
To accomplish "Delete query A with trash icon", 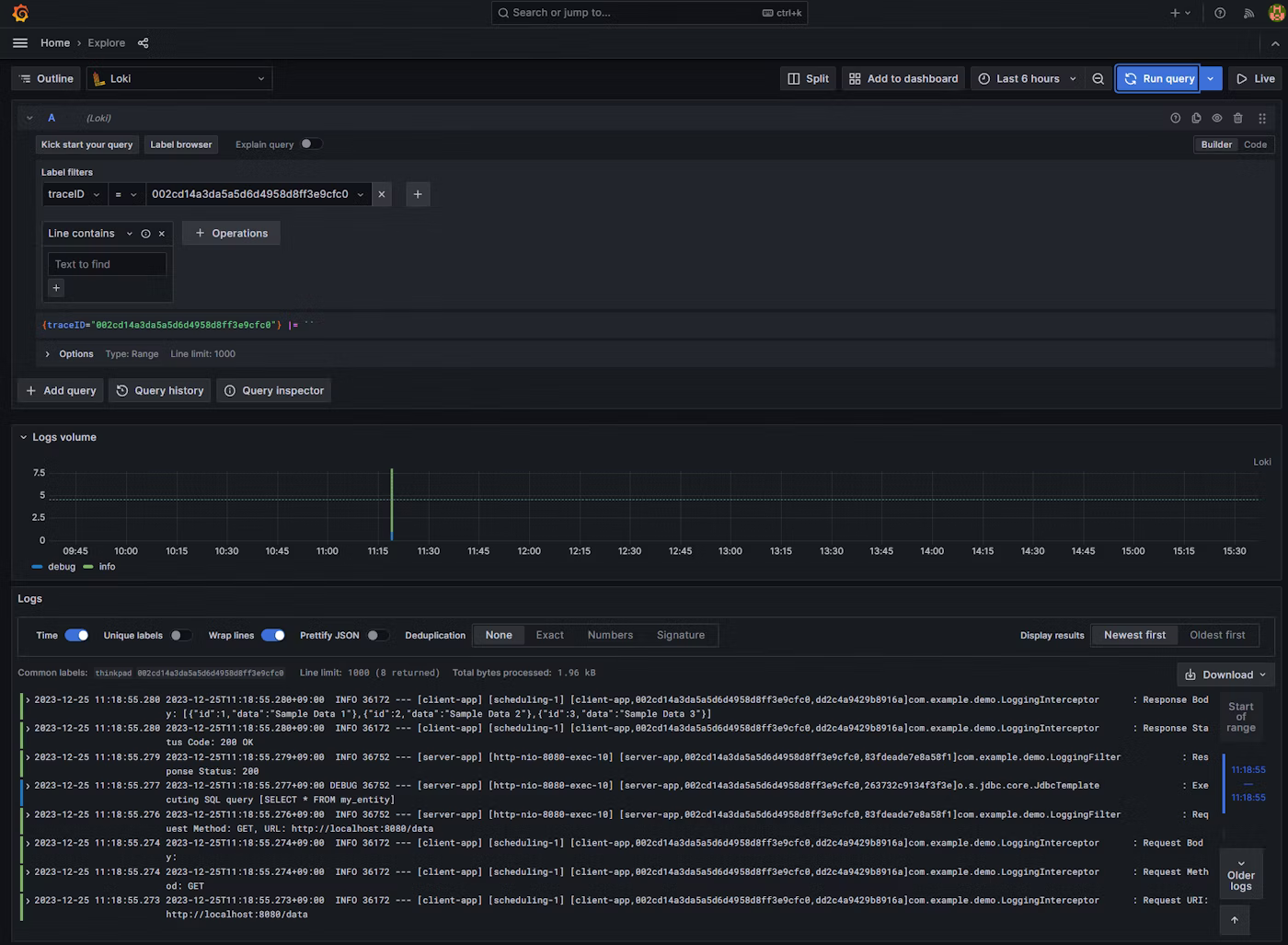I will pos(1237,118).
